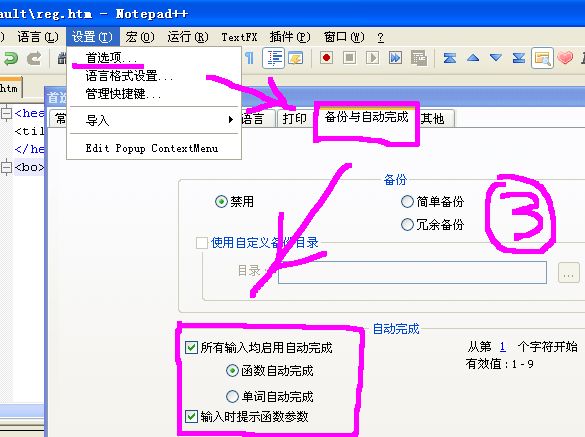Click the green Undo arrow icon

11,59
